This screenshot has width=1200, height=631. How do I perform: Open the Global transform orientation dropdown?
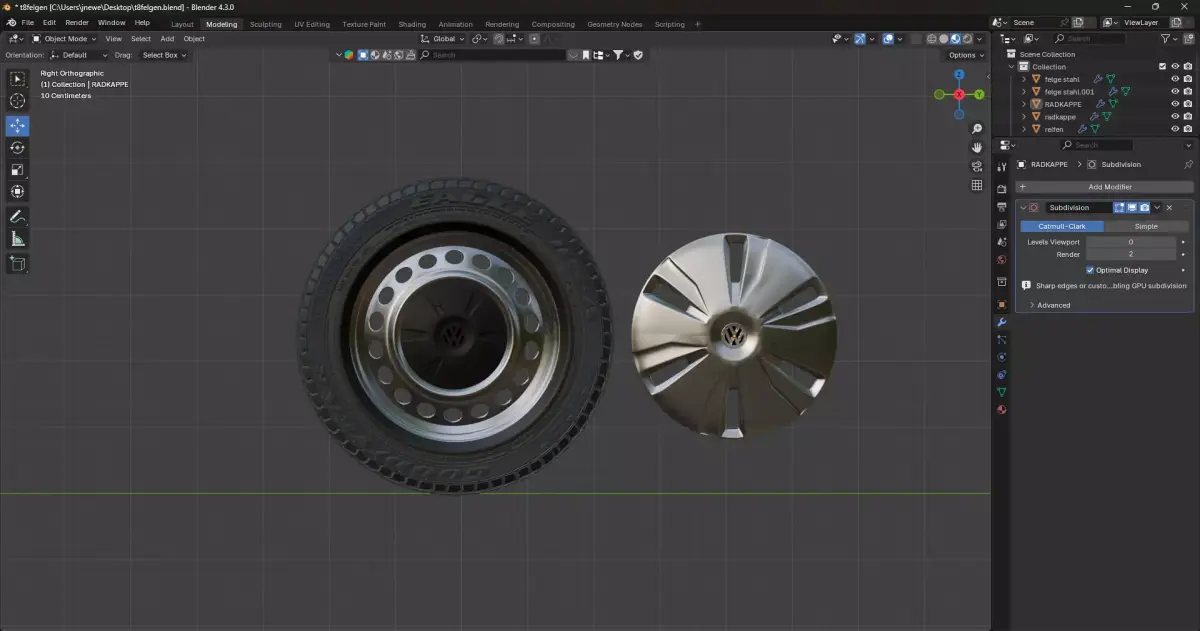441,39
